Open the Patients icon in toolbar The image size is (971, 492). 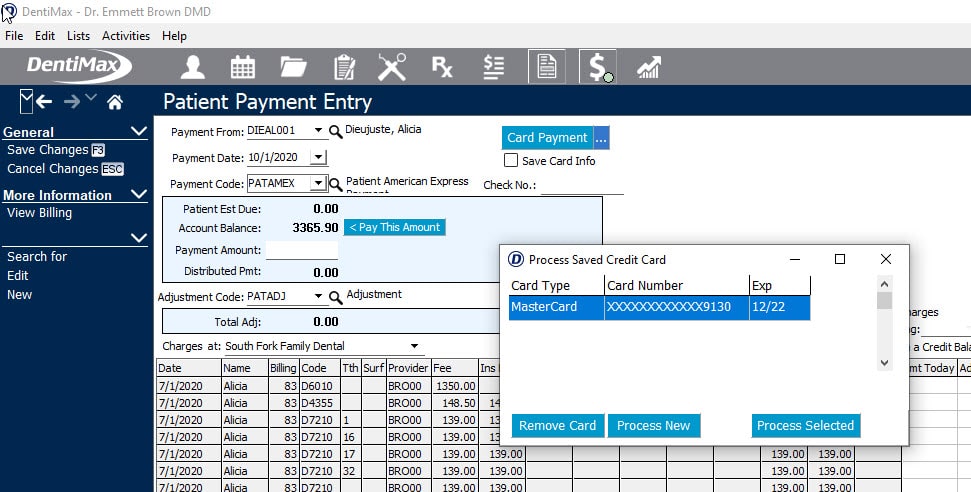coord(193,67)
